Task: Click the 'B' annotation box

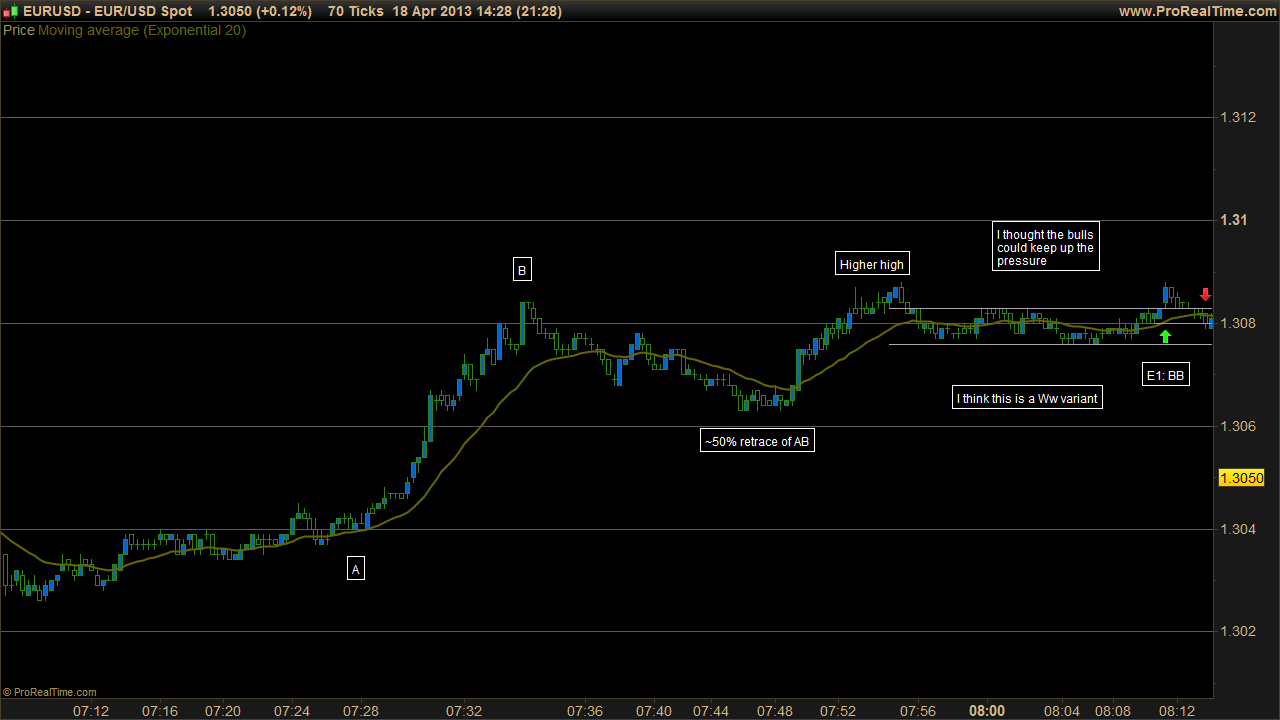Action: click(522, 269)
